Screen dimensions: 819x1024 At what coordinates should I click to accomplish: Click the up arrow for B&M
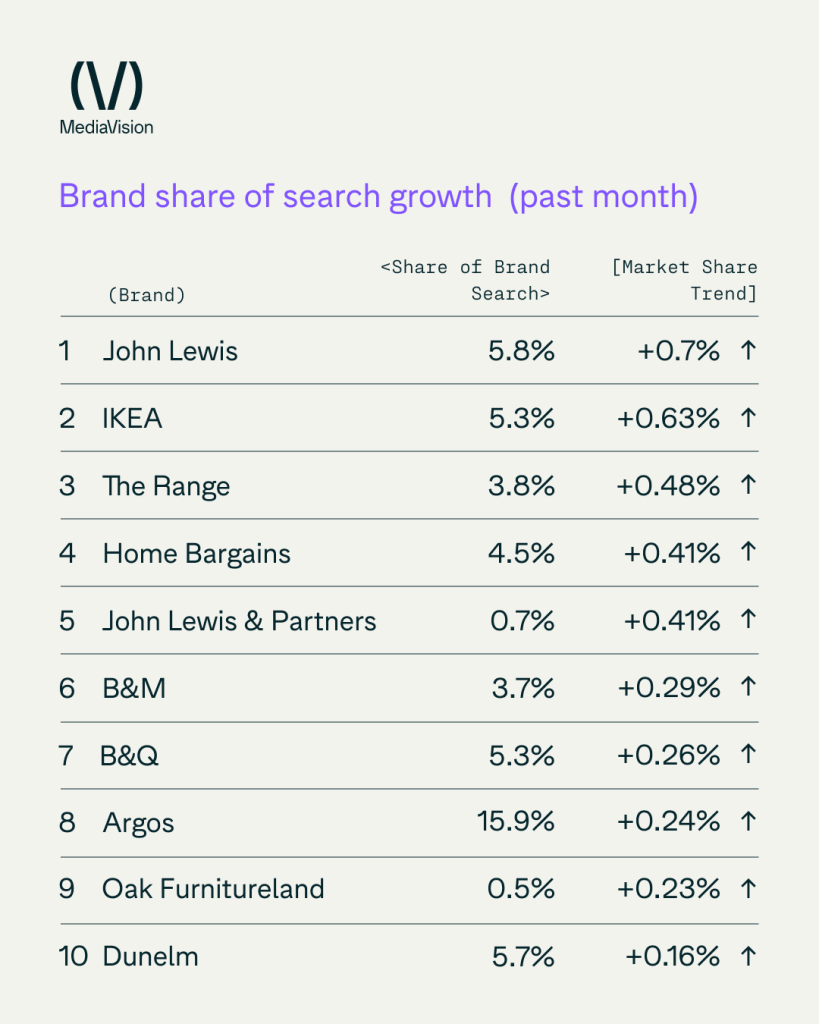click(746, 688)
